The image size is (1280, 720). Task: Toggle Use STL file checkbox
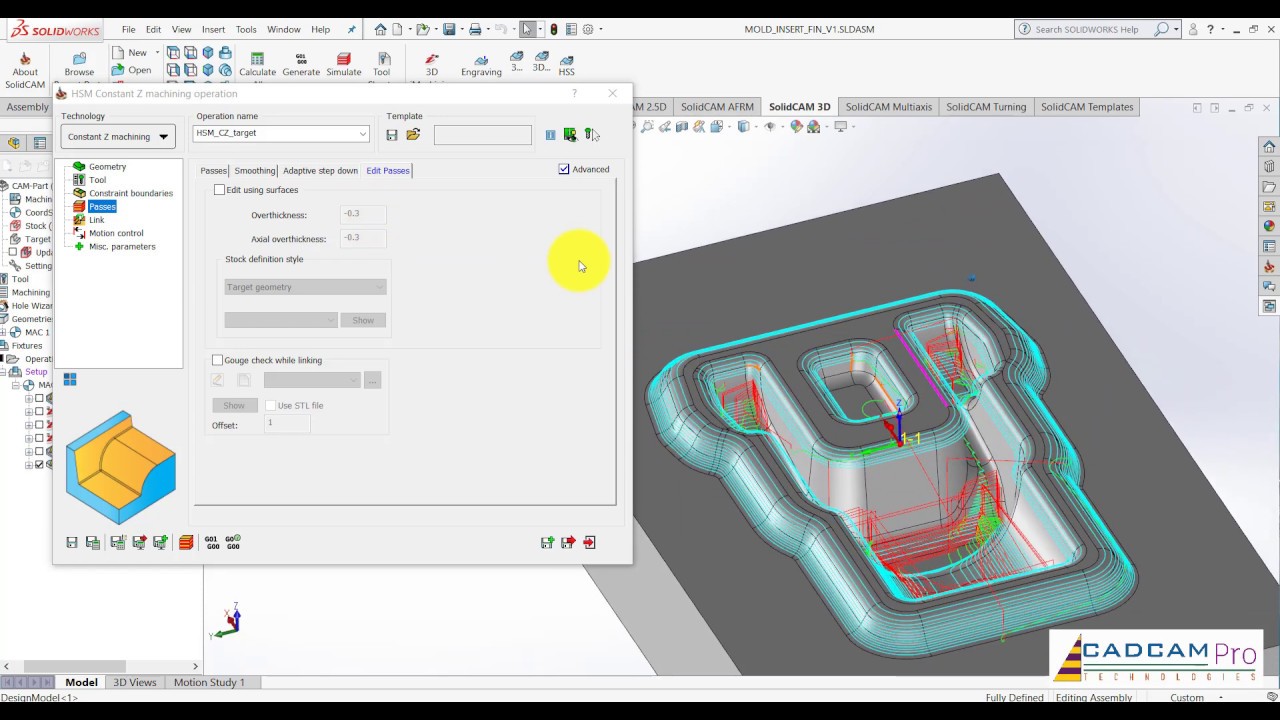coord(270,405)
